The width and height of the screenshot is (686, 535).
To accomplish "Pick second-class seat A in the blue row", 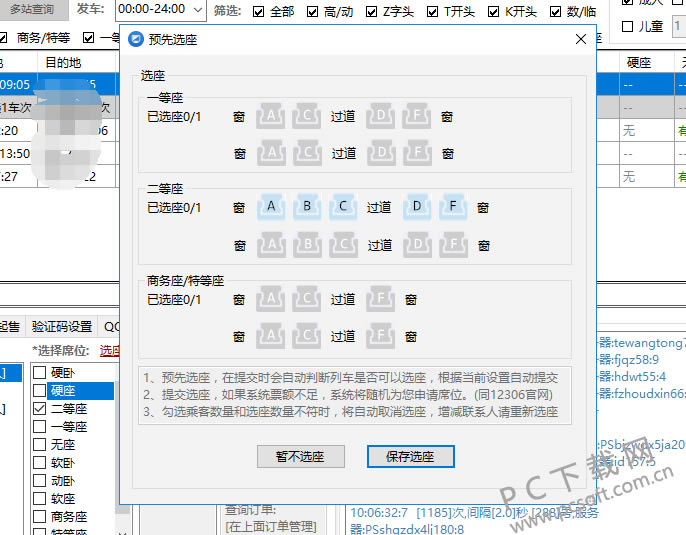I will click(271, 207).
